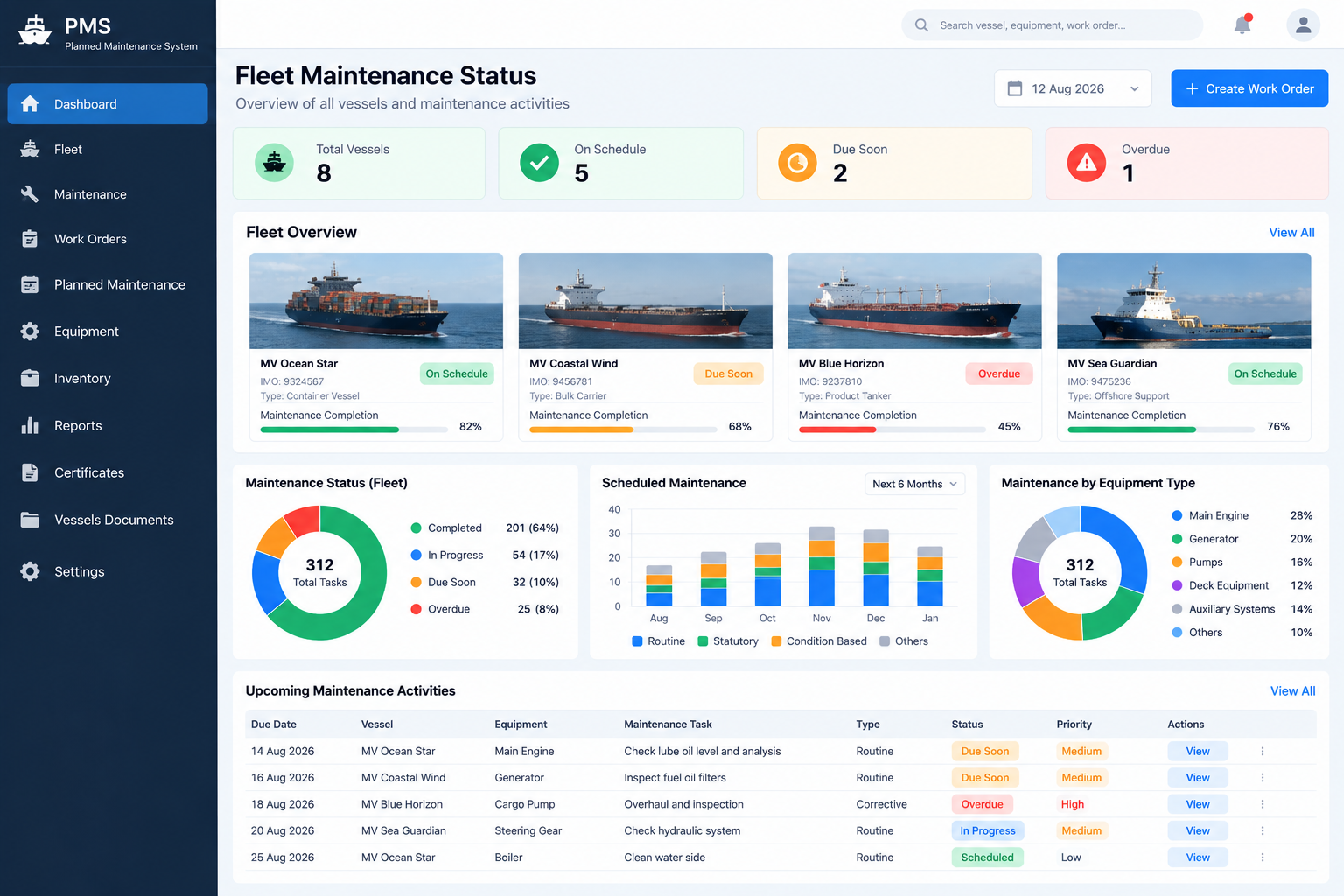
Task: Expand the Next 6 Months dropdown
Action: pos(914,484)
